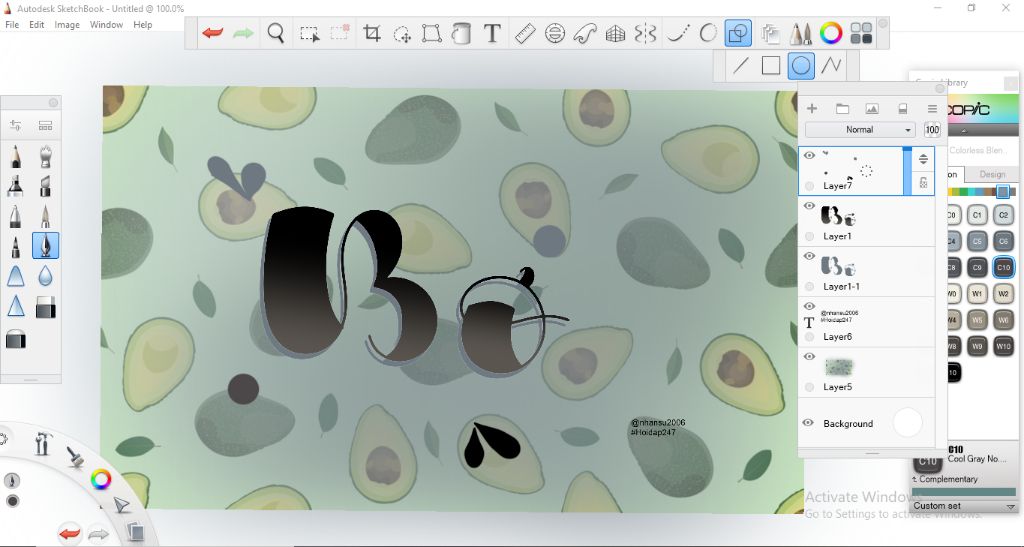Open the Color Editor wheel in toolbar
The height and width of the screenshot is (547, 1024).
coord(831,33)
